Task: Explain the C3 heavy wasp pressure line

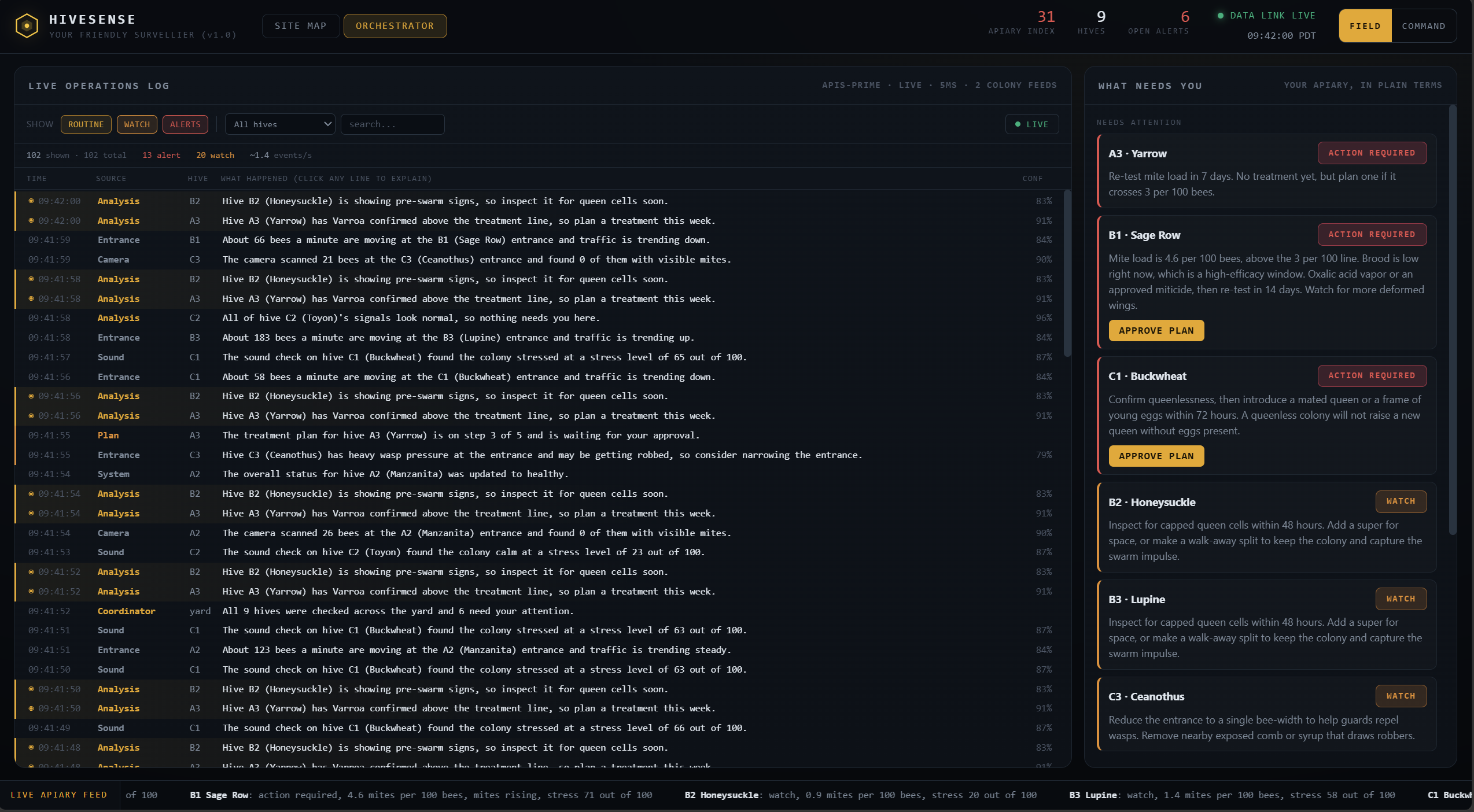Action: pyautogui.click(x=539, y=455)
